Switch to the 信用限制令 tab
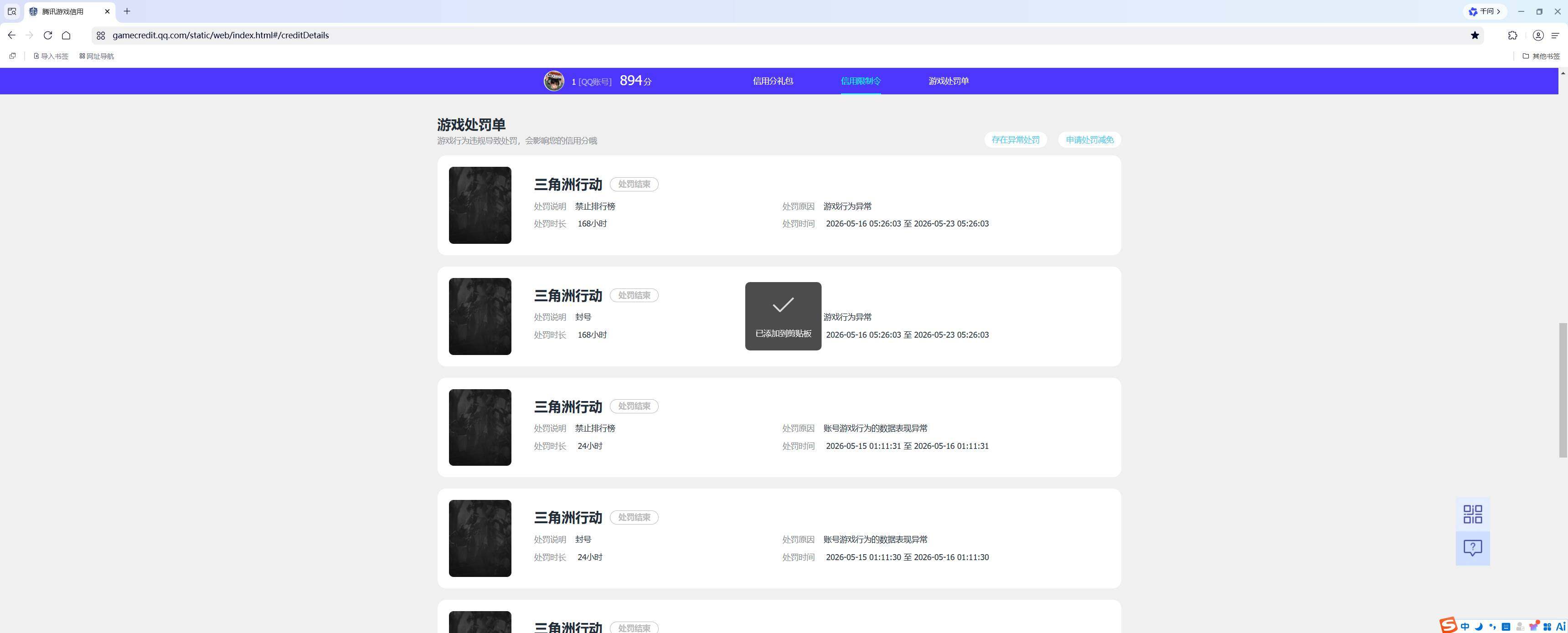This screenshot has width=1568, height=633. pos(861,81)
